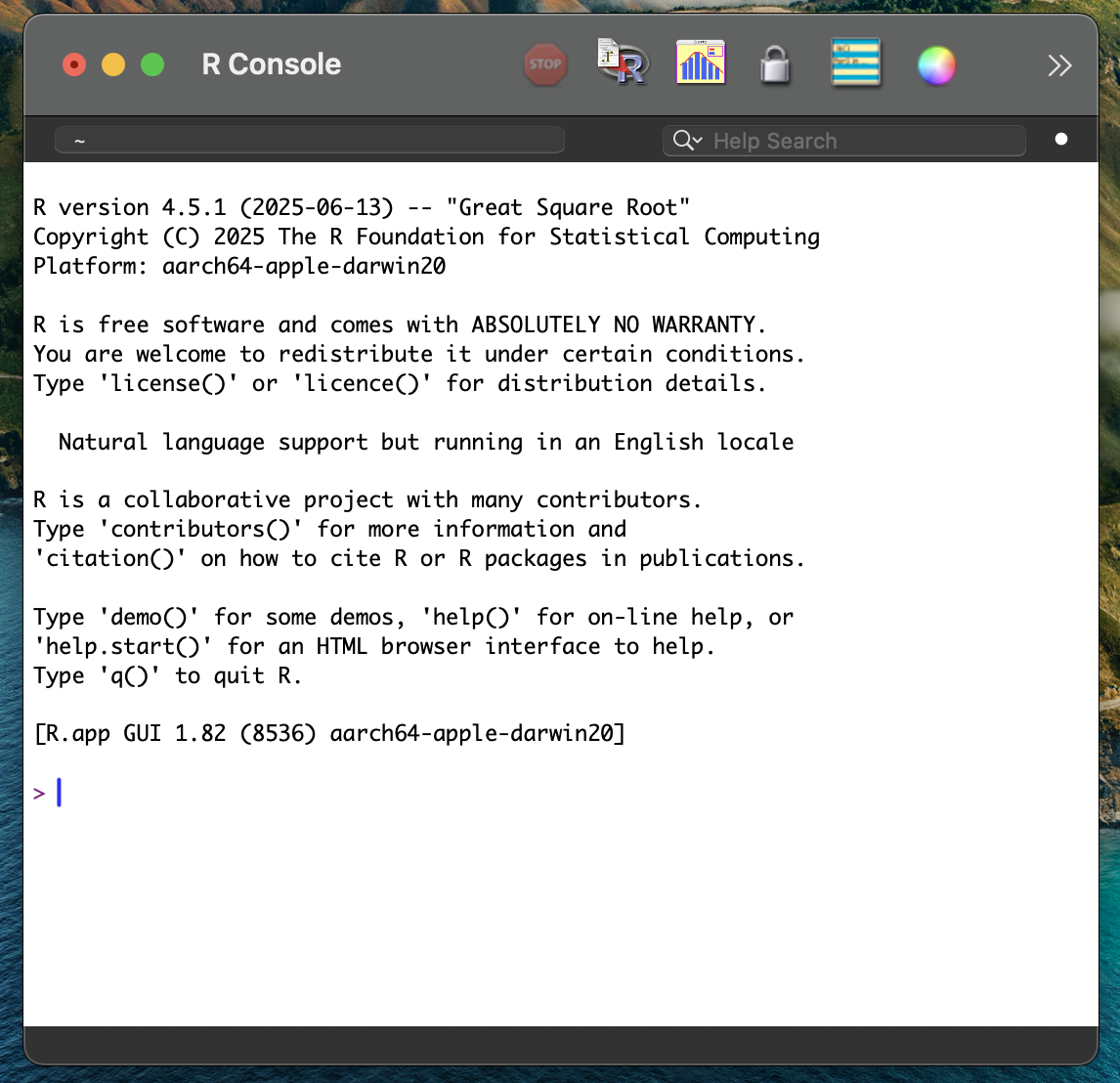Open the Help Search magnifier dropdown
This screenshot has height=1083, width=1120.
tap(687, 140)
